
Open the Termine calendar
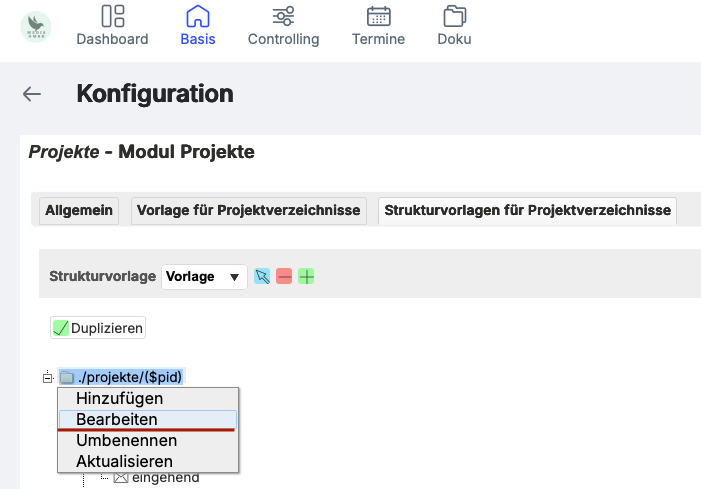(x=378, y=26)
